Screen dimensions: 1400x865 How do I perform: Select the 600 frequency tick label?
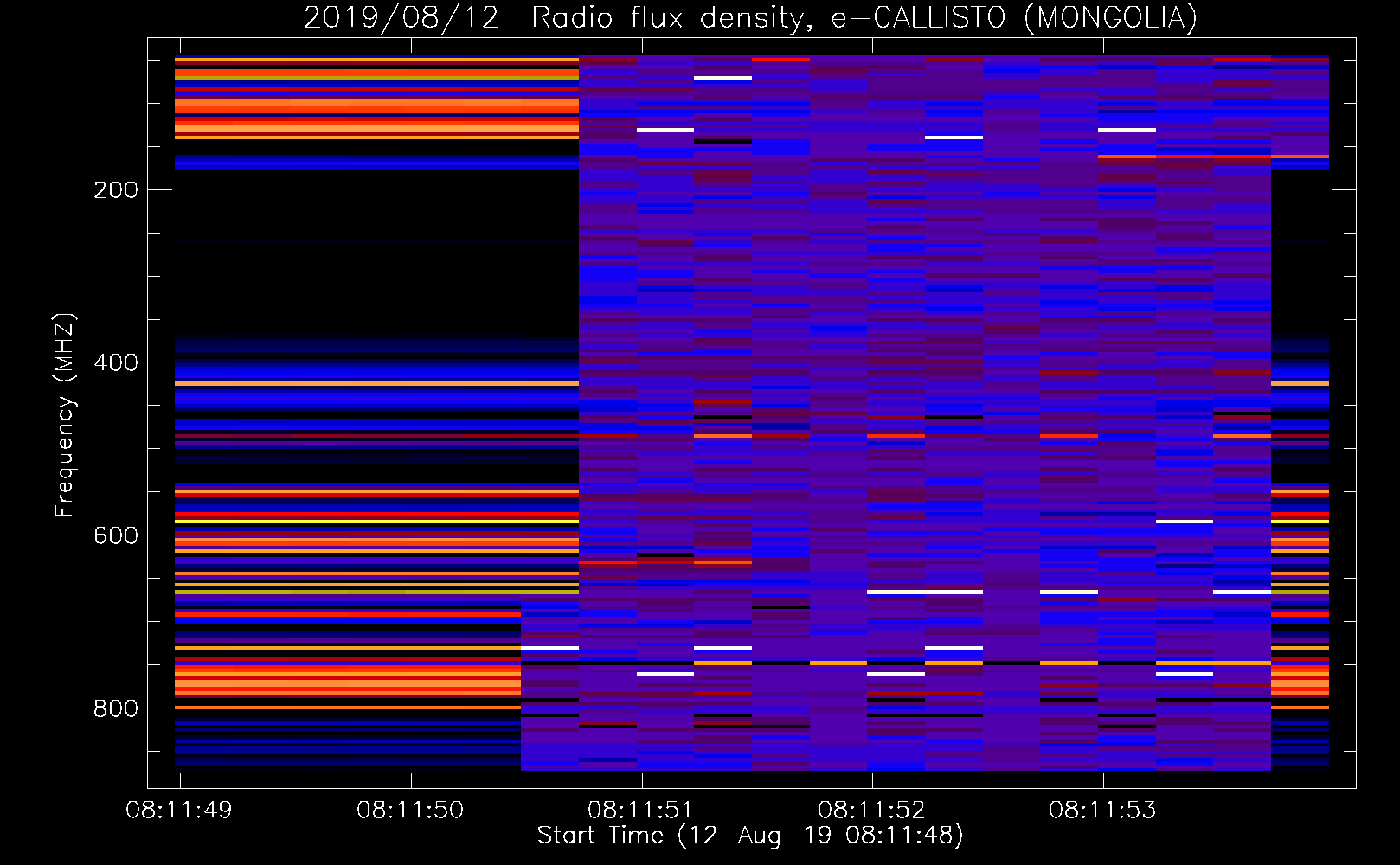(x=116, y=536)
